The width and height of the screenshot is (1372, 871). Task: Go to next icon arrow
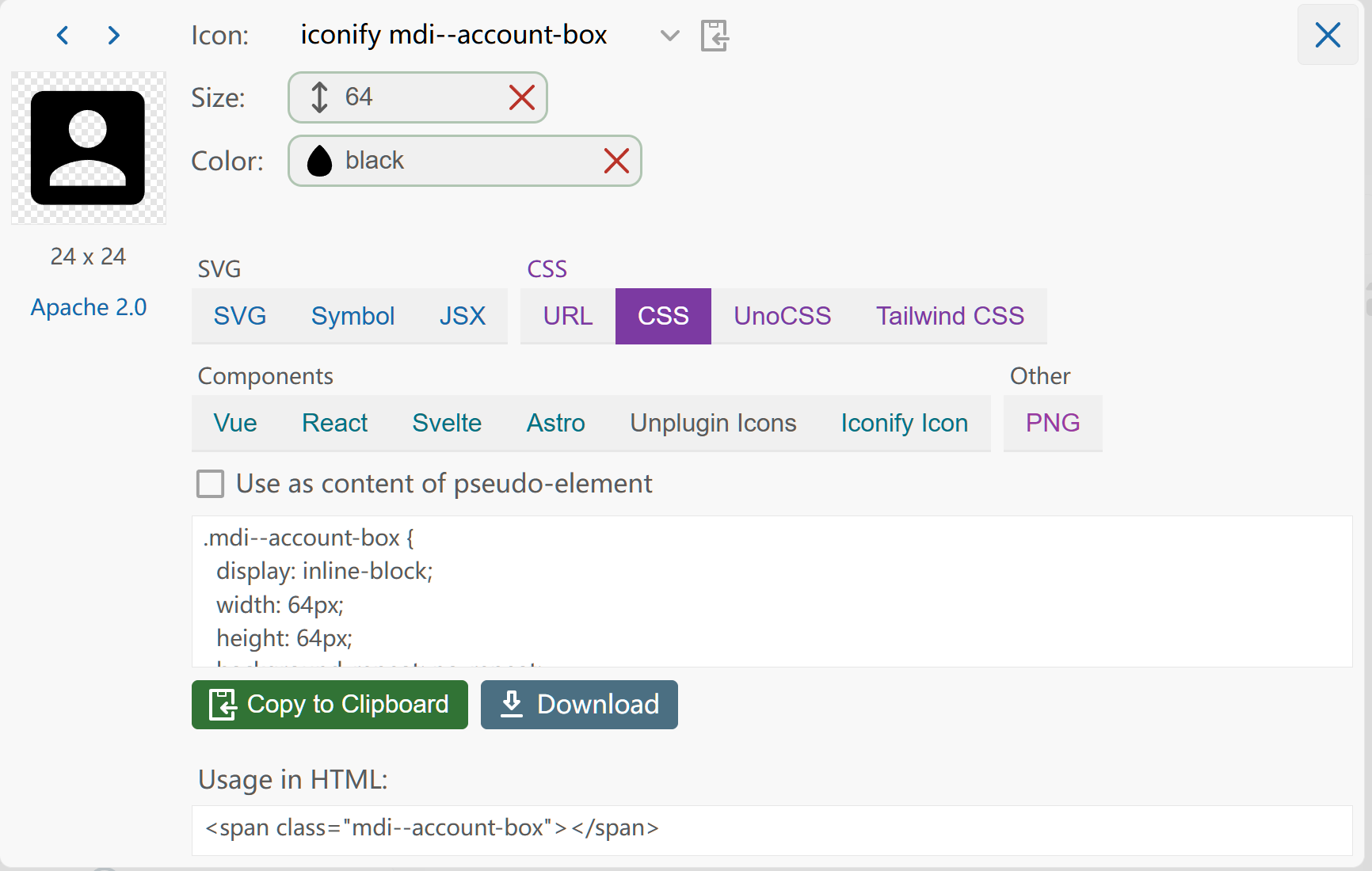click(114, 35)
